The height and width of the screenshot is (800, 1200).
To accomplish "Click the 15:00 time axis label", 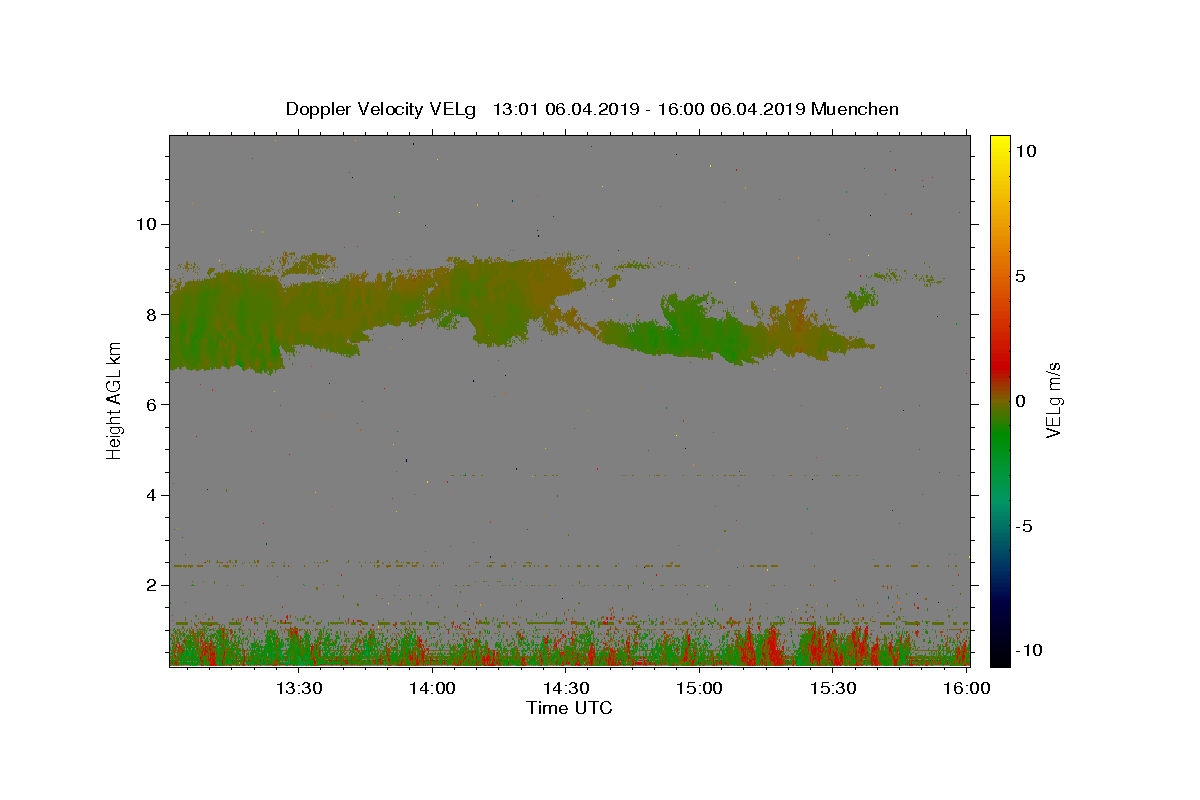I will click(x=700, y=688).
